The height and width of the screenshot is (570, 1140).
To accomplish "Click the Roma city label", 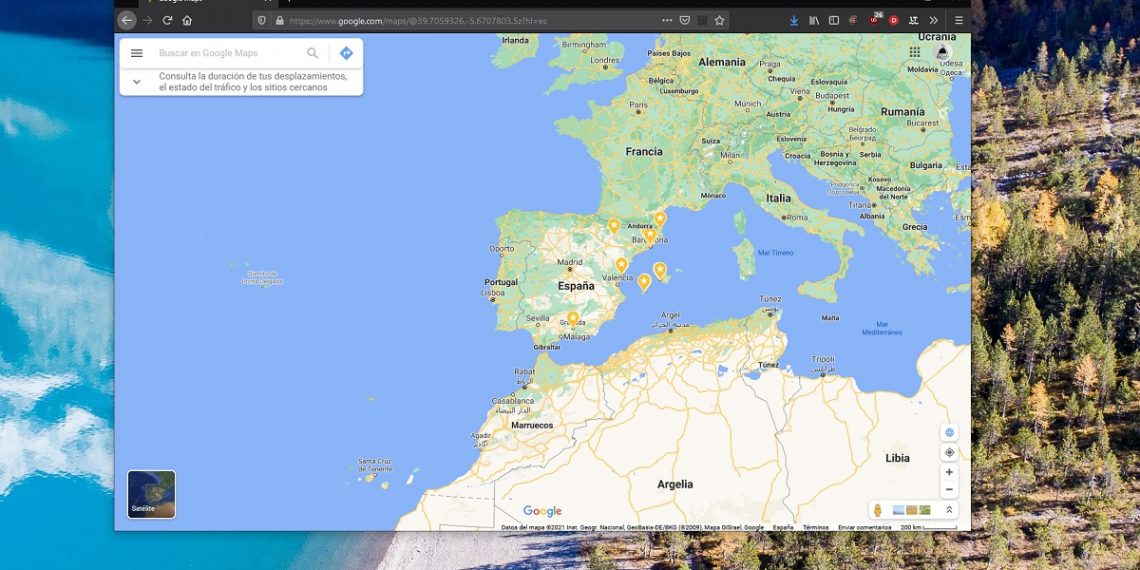I will pyautogui.click(x=797, y=217).
